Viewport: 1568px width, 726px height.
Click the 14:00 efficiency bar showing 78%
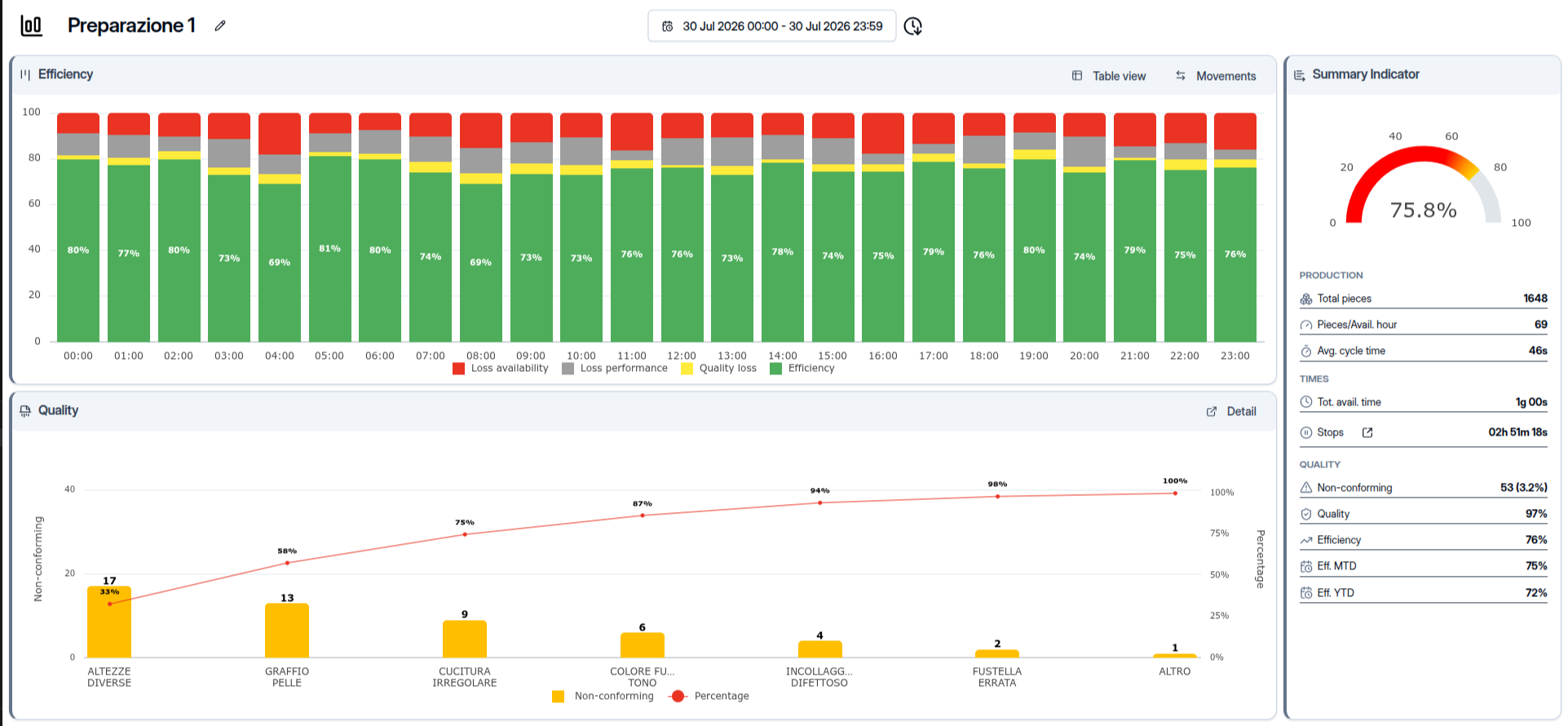(x=783, y=252)
